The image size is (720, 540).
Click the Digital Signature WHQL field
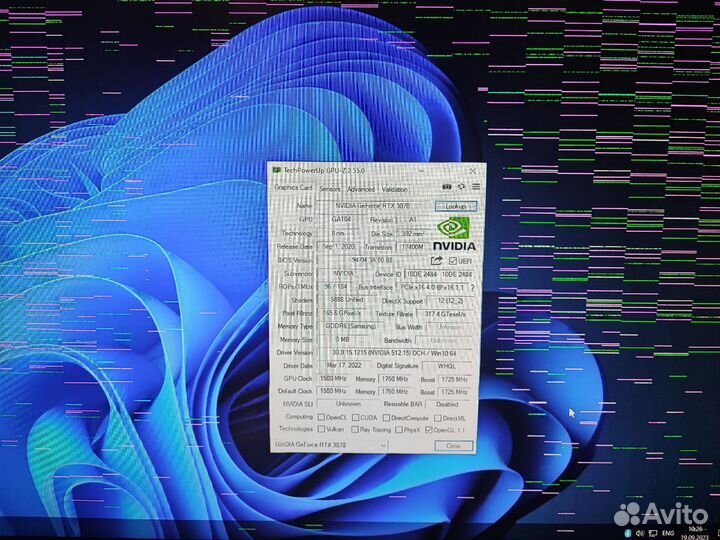point(447,366)
